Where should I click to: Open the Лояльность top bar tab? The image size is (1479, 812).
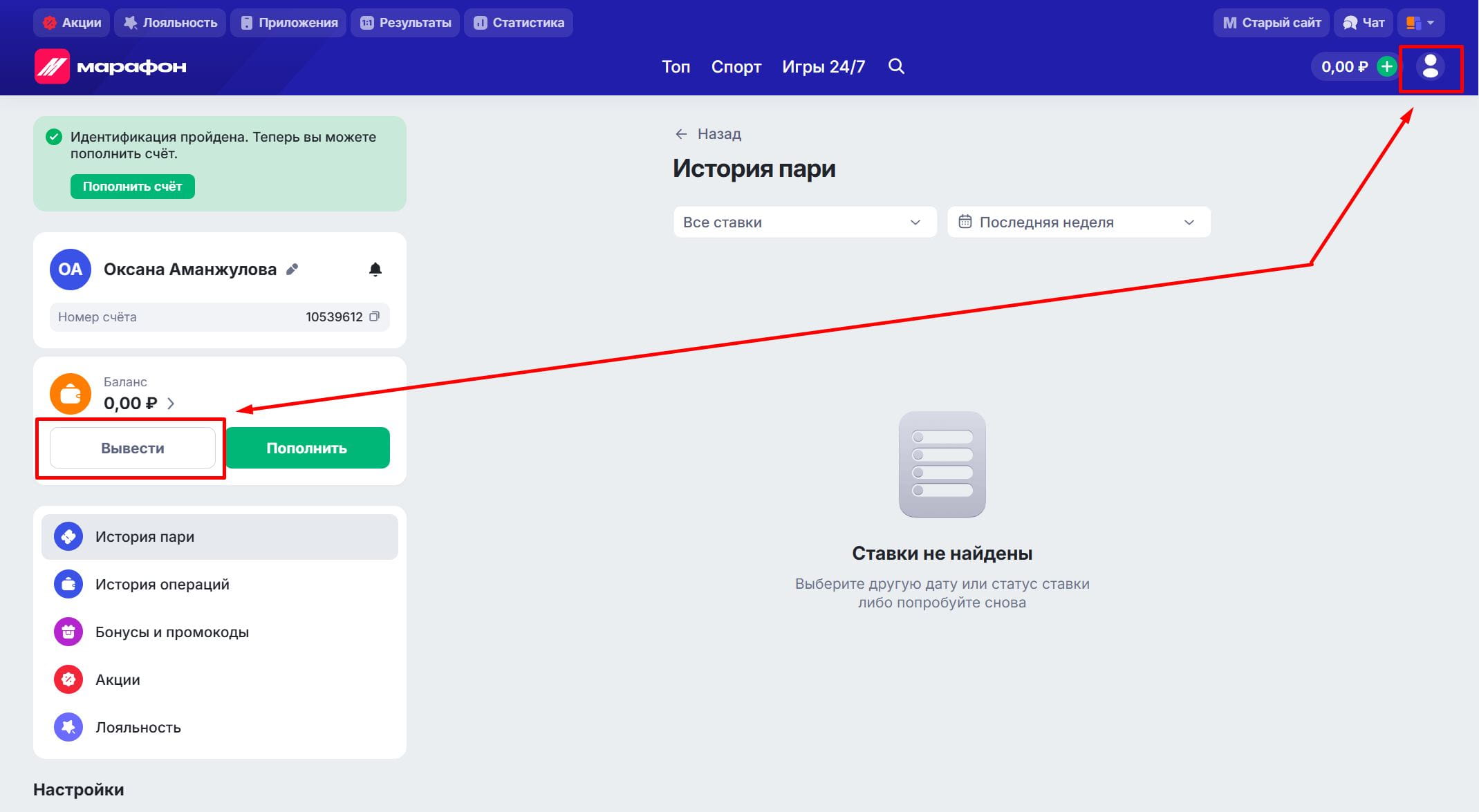170,23
